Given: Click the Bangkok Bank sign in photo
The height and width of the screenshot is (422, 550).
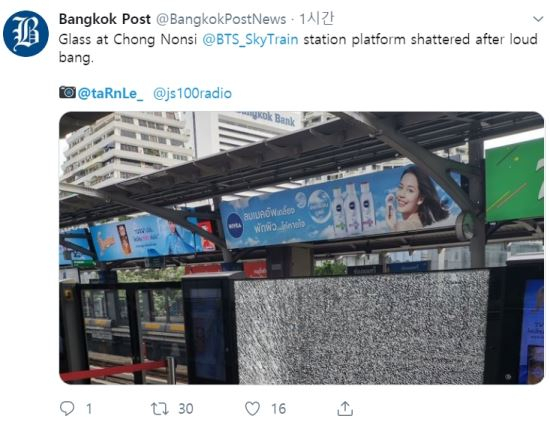Looking at the screenshot, I should pos(267,118).
